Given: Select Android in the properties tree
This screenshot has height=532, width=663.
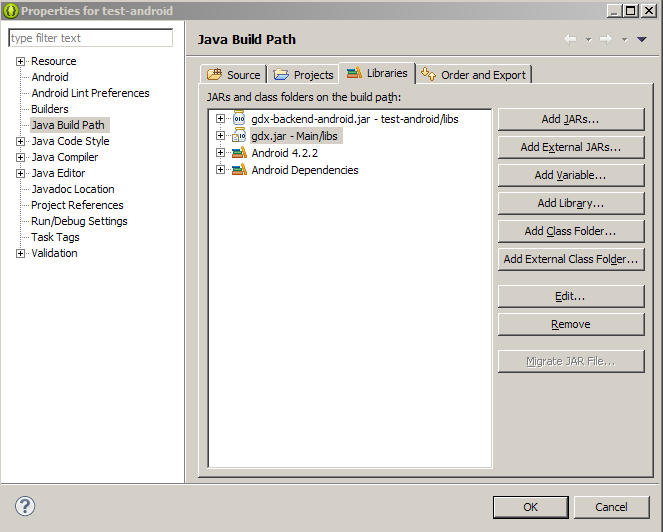Looking at the screenshot, I should click(50, 77).
